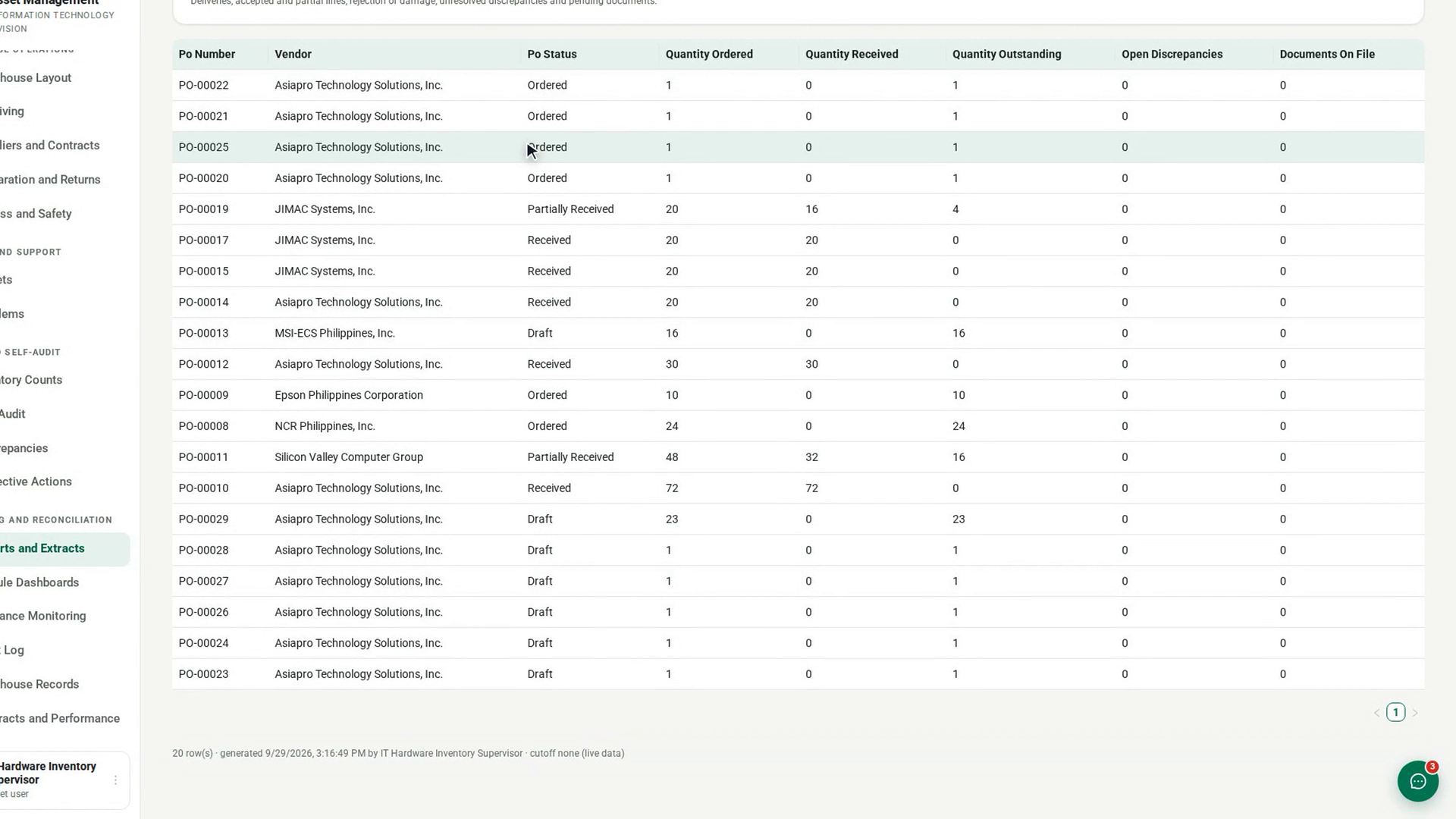Click quantity ordered 48 in PO-00011 row

672,457
